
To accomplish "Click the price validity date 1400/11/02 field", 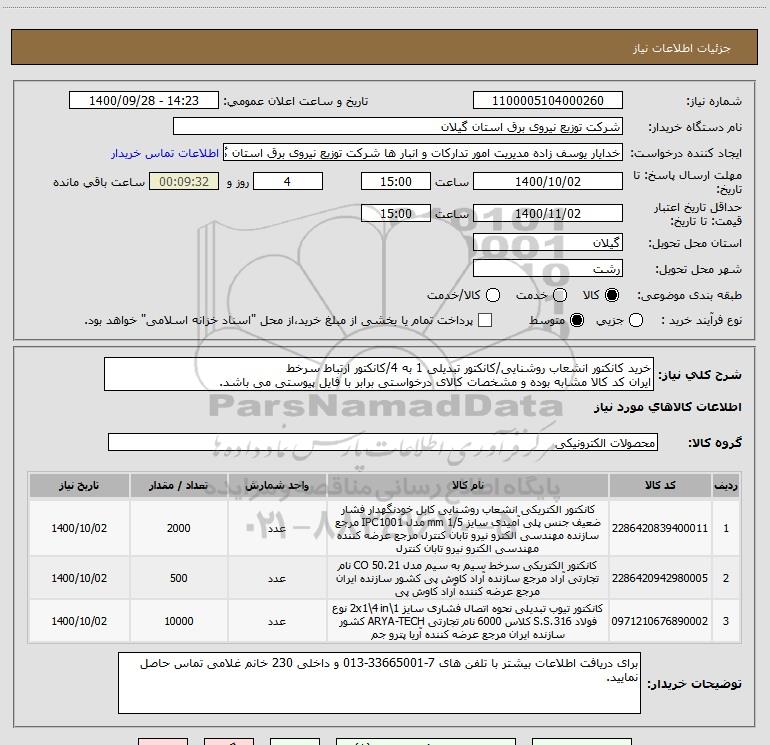I will click(x=548, y=214).
